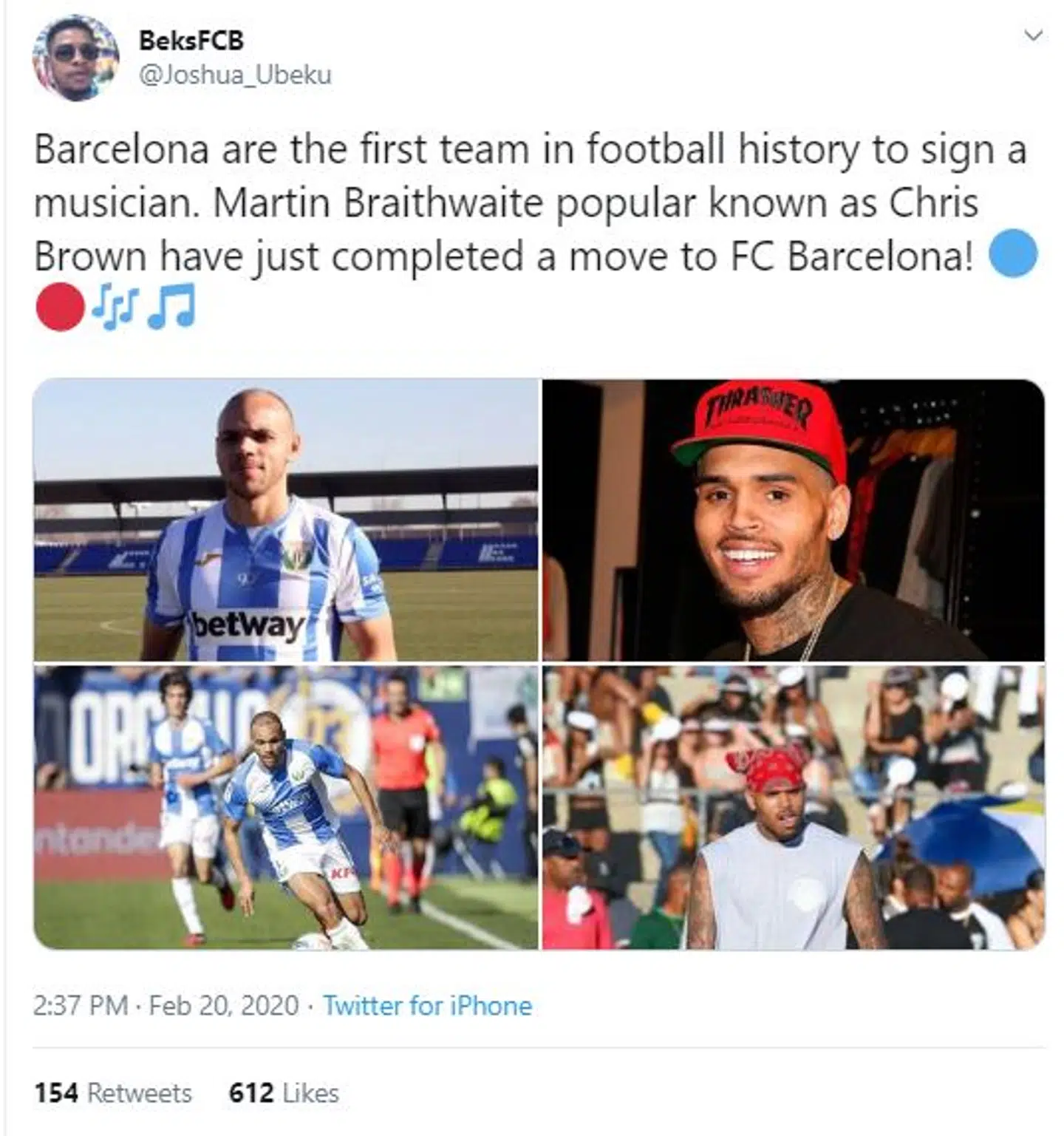Click the blue circle emoji
1064x1136 pixels.
(1013, 254)
